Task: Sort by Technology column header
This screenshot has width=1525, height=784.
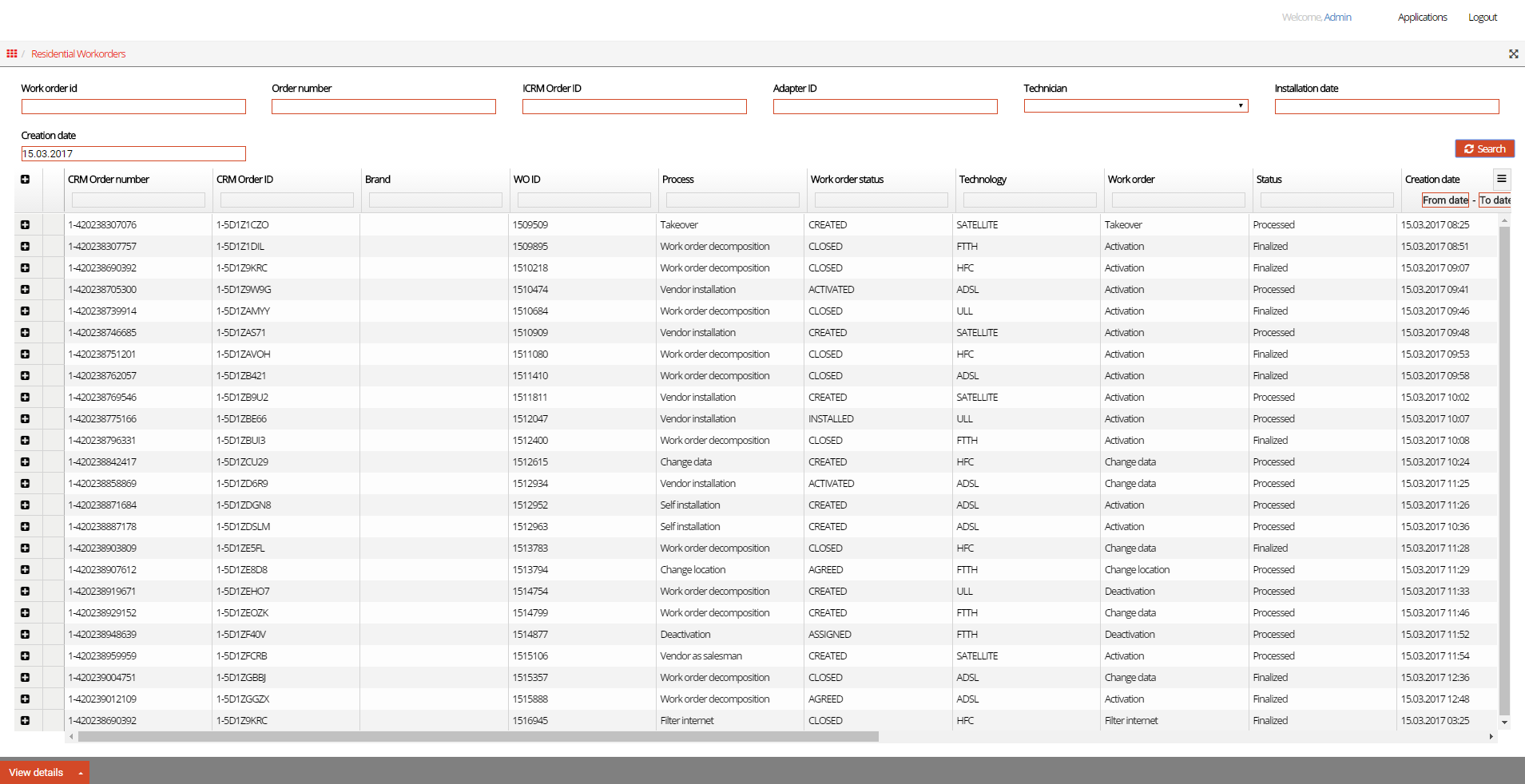Action: click(983, 180)
